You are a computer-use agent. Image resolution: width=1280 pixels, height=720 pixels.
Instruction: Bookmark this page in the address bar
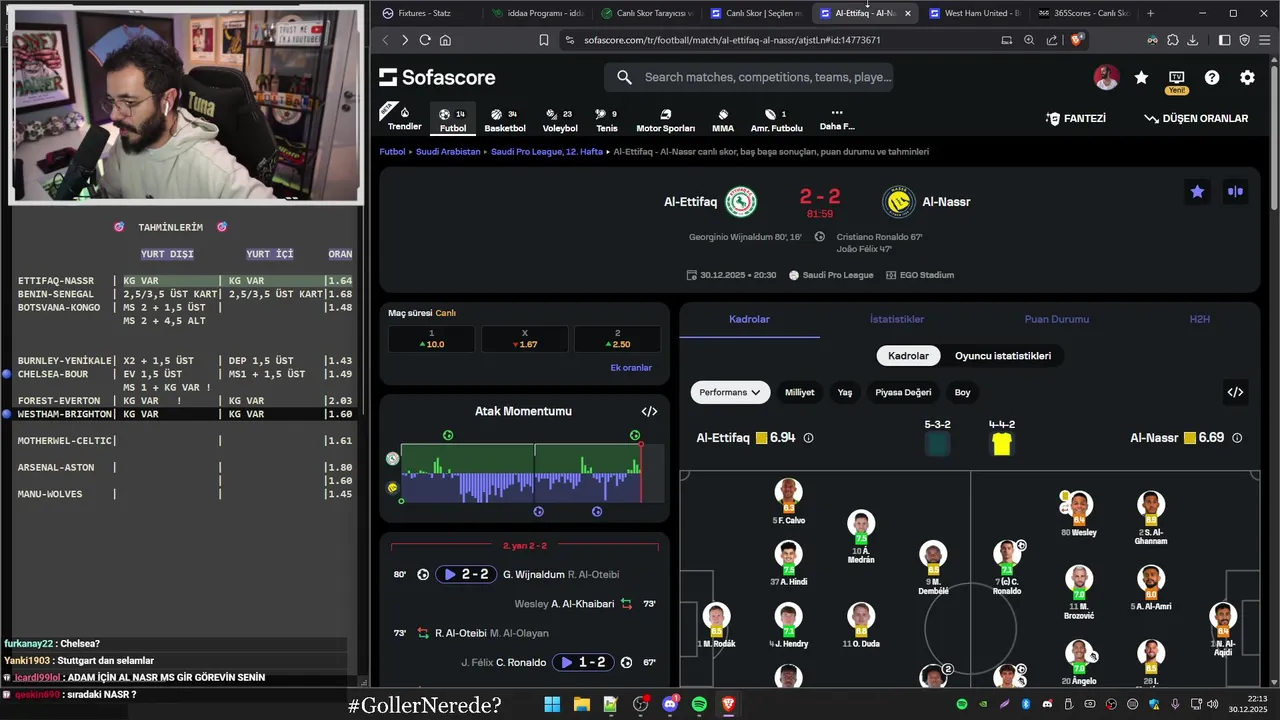pos(544,40)
